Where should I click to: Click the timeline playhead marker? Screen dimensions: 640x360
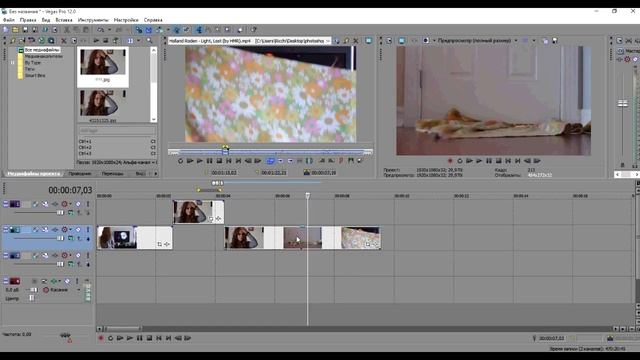(308, 196)
